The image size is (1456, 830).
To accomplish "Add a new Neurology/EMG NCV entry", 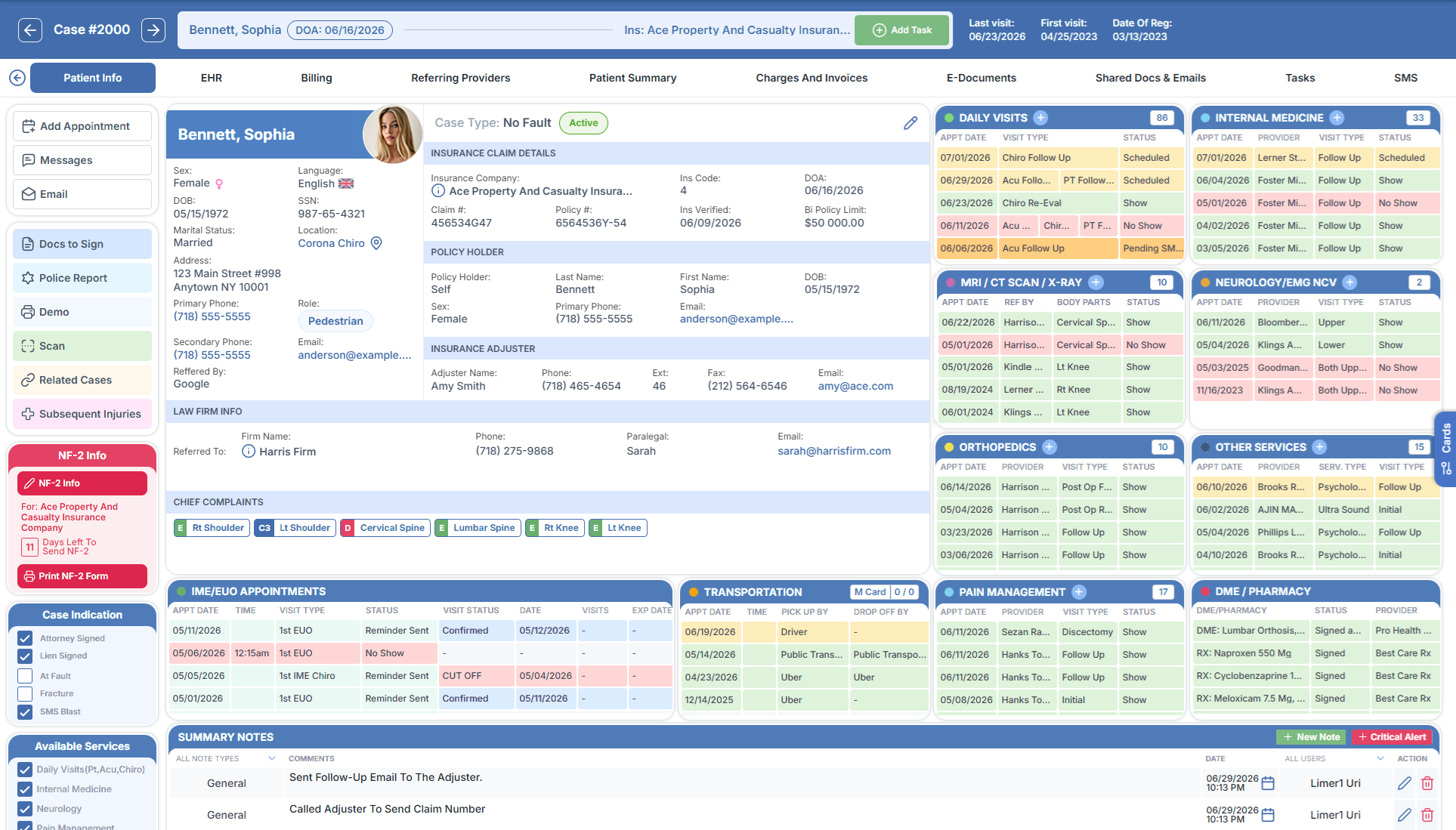I will [1350, 282].
